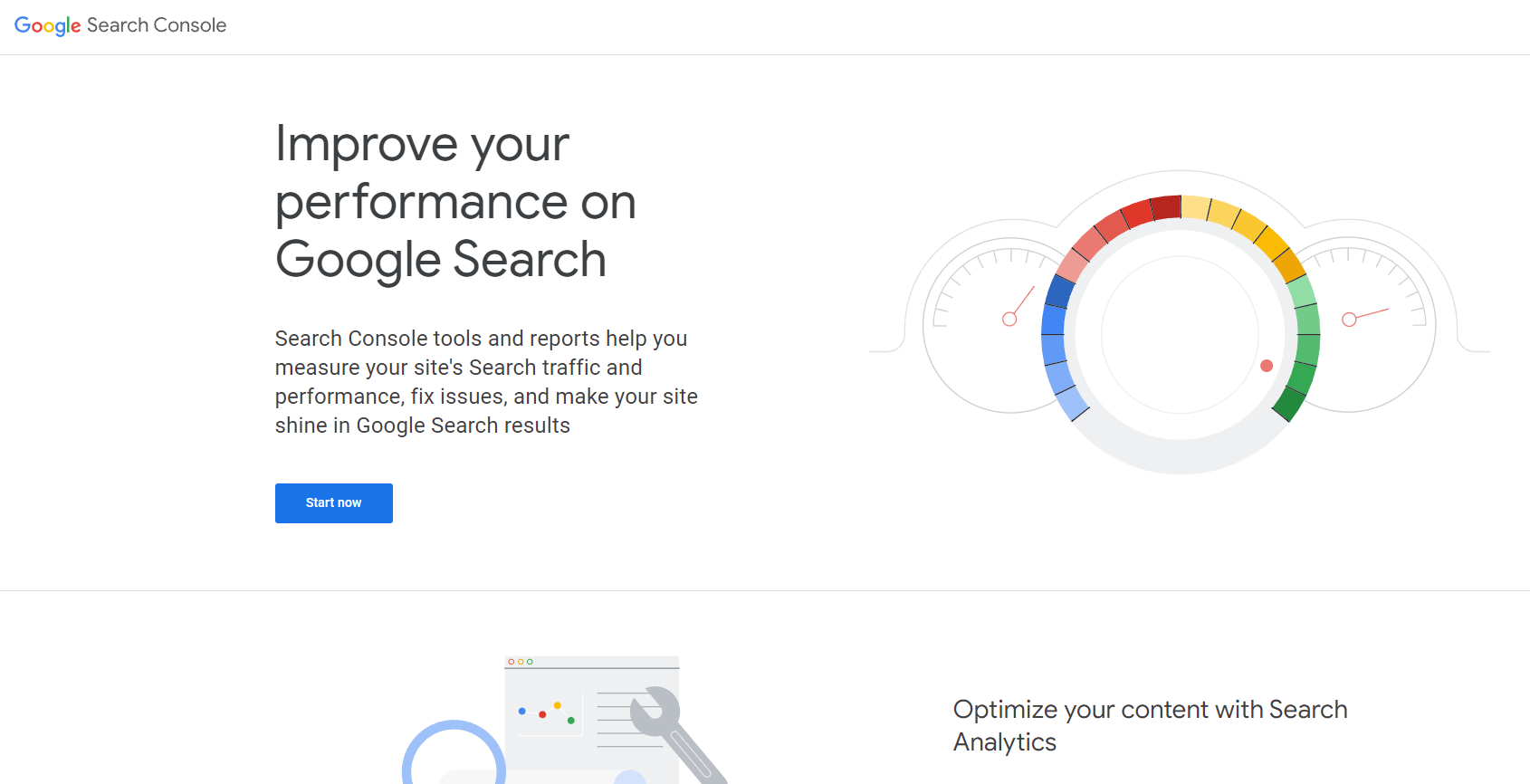Click the three small circles on the browser mockup

(521, 662)
